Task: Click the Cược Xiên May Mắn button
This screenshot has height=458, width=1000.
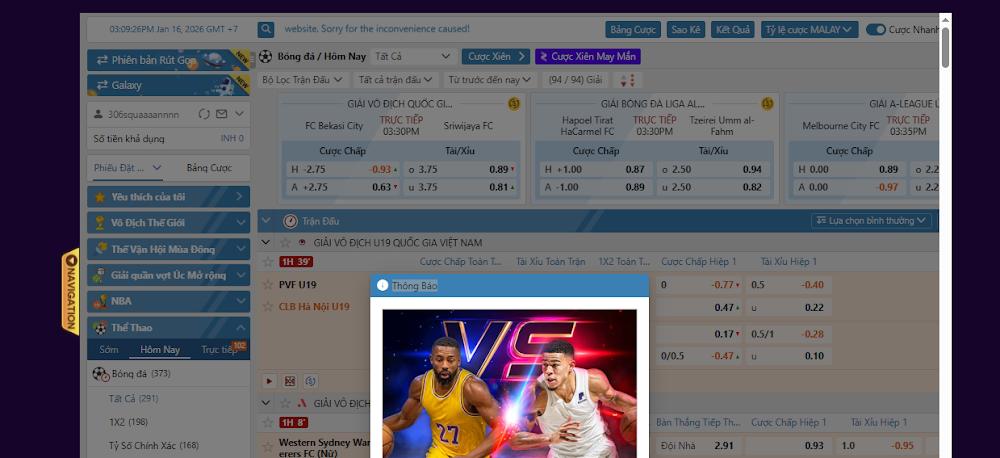Action: coord(587,57)
